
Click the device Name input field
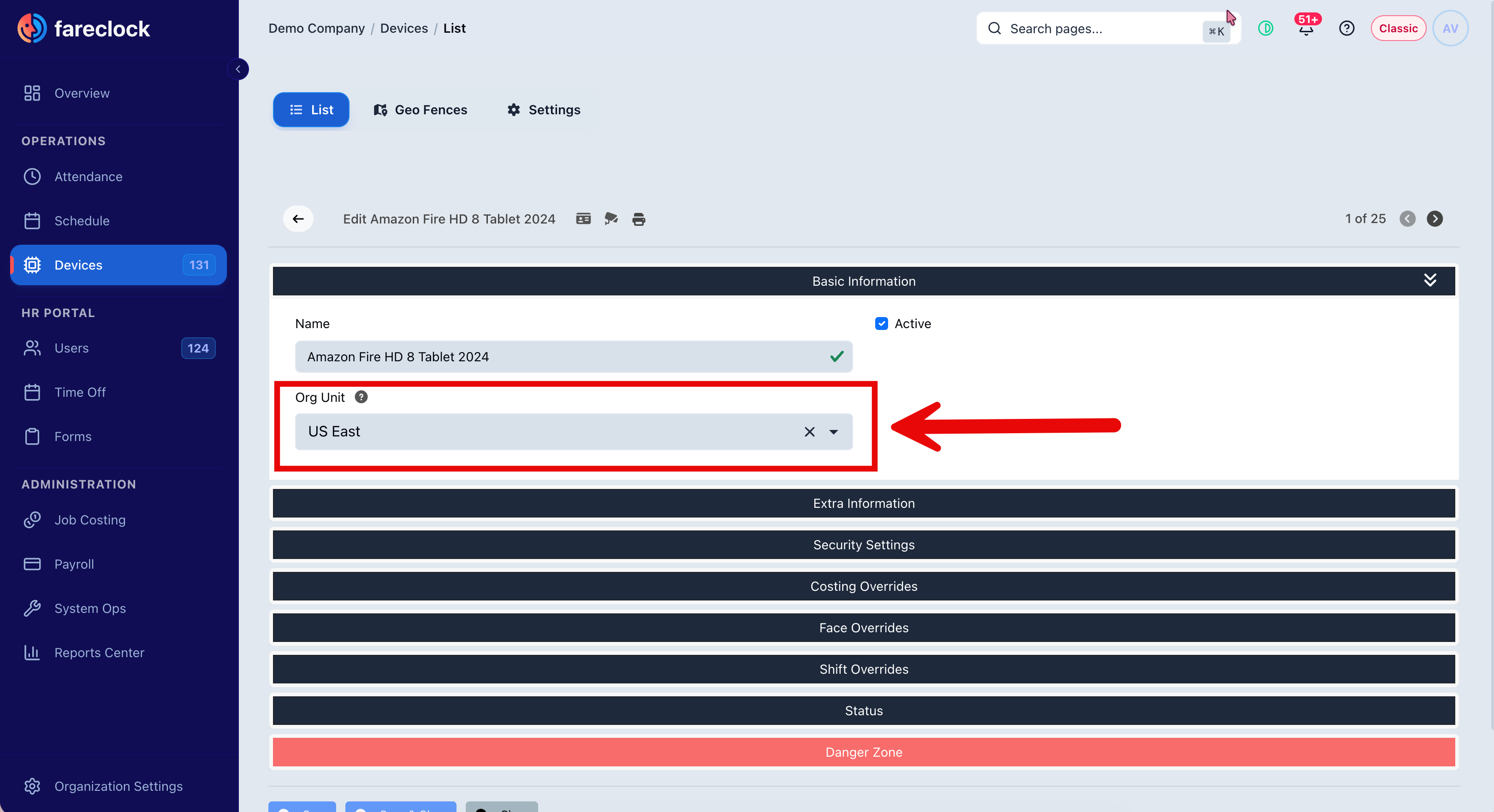point(574,356)
